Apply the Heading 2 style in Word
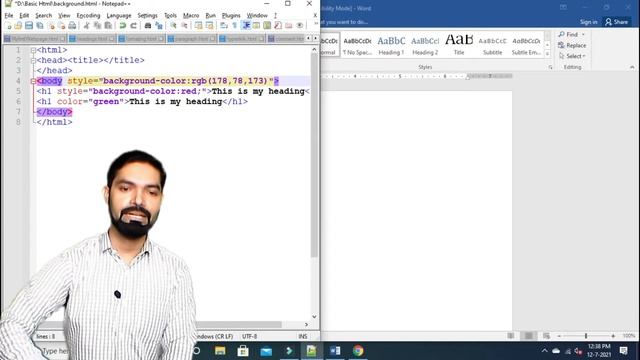Image resolution: width=640 pixels, height=360 pixels. coord(425,45)
